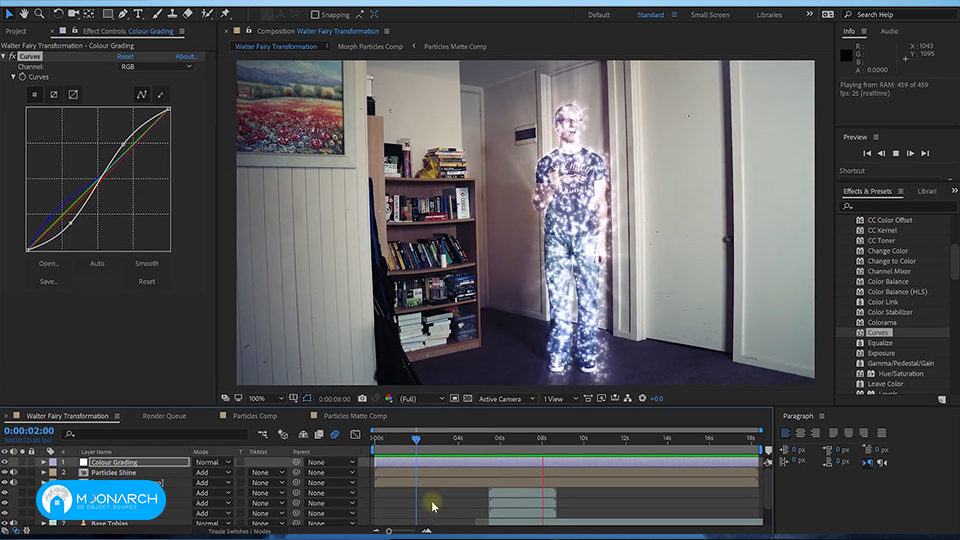
Task: Select the Eraser tool
Action: (188, 13)
